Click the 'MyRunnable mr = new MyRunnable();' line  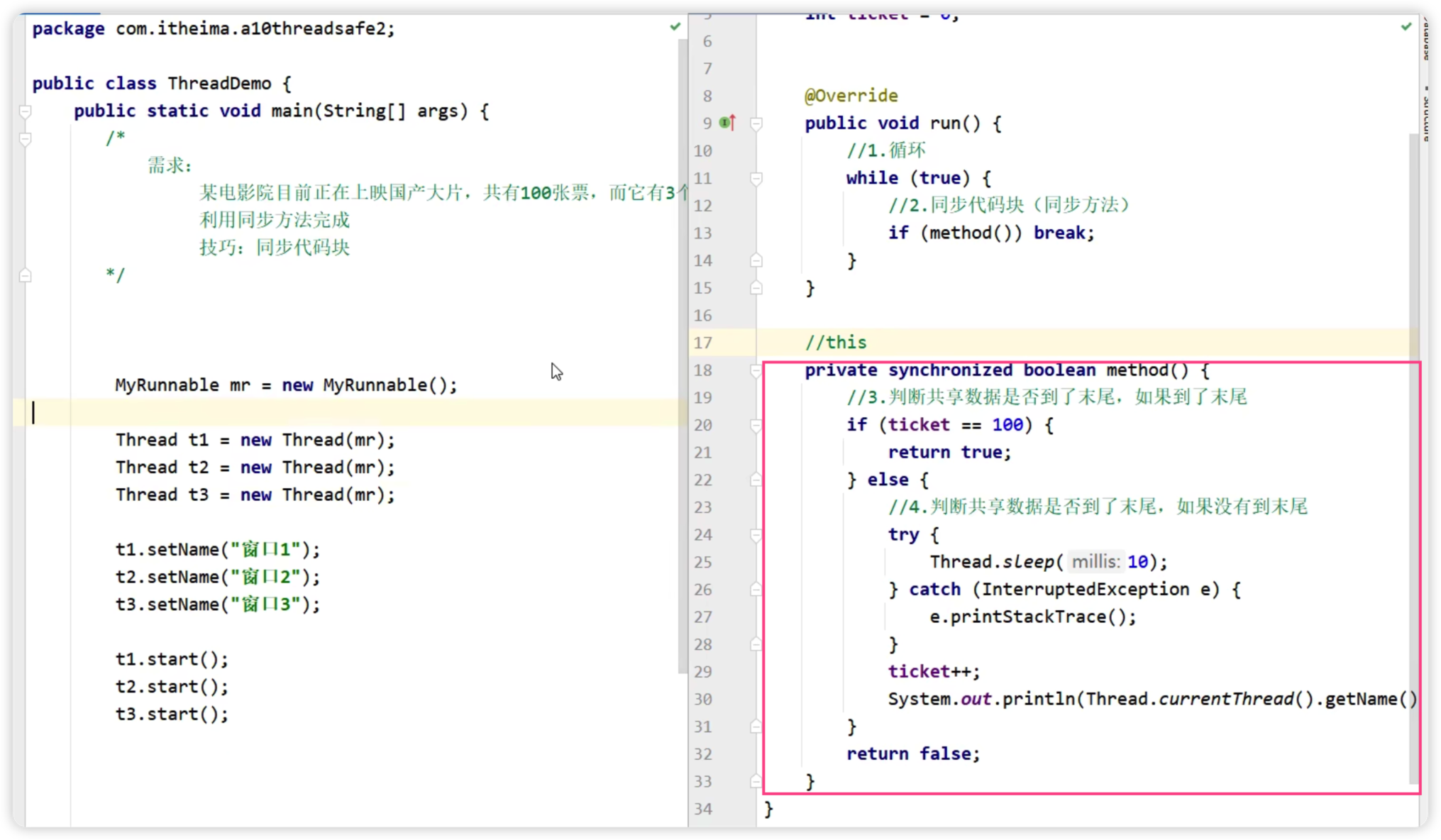pos(286,385)
